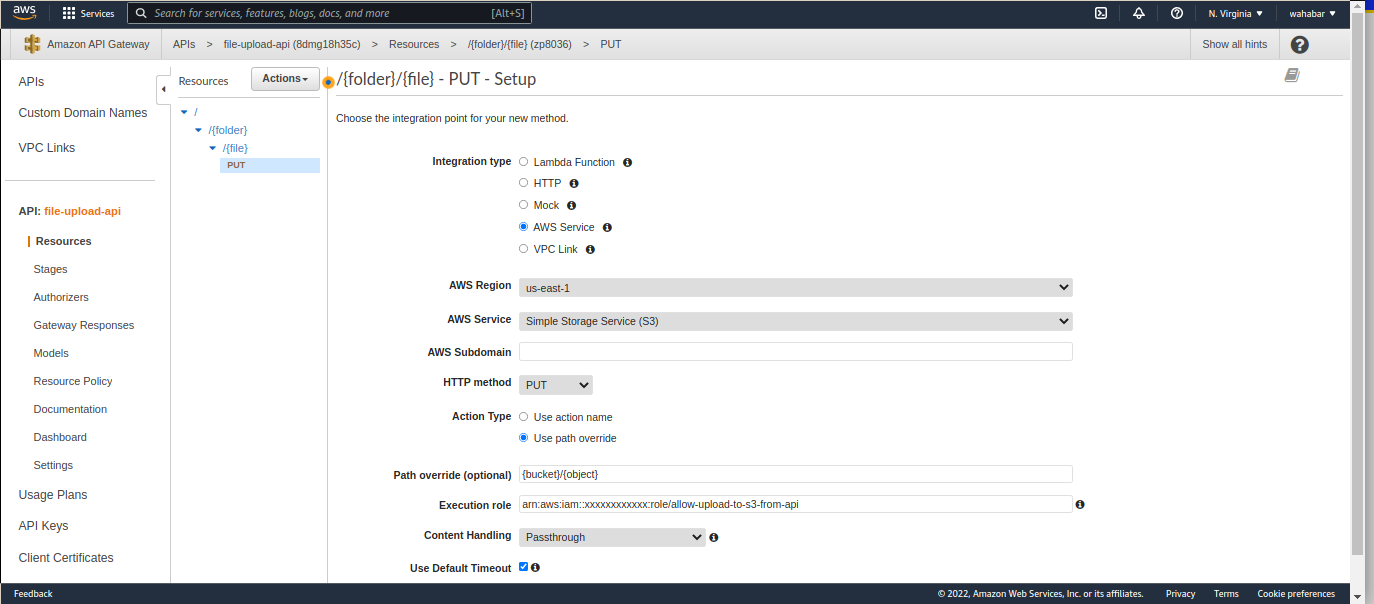Go to Models section
The height and width of the screenshot is (604, 1374).
point(51,354)
